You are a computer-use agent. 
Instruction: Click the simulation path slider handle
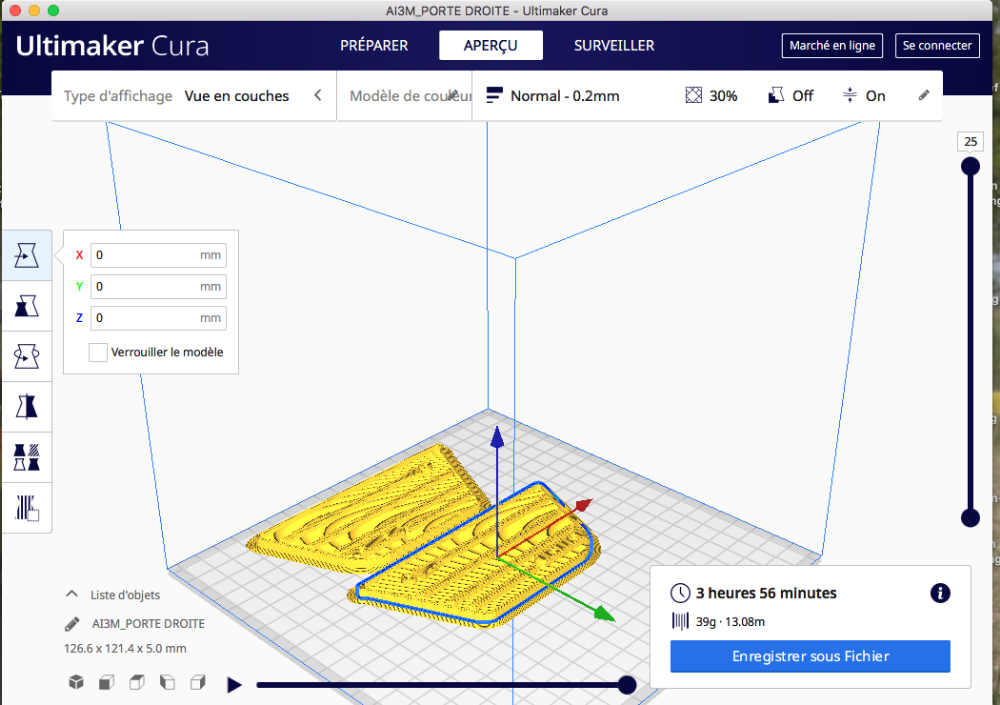[627, 685]
